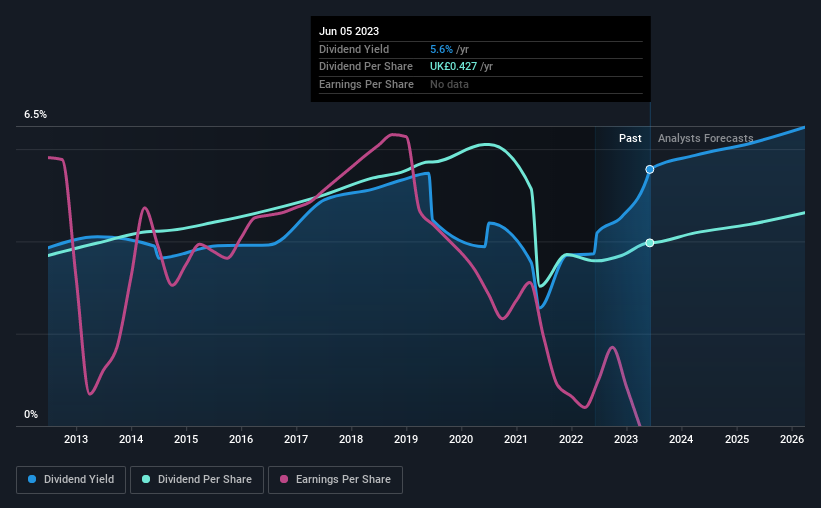
Task: Click the 2016 x-axis label
Action: click(x=241, y=439)
